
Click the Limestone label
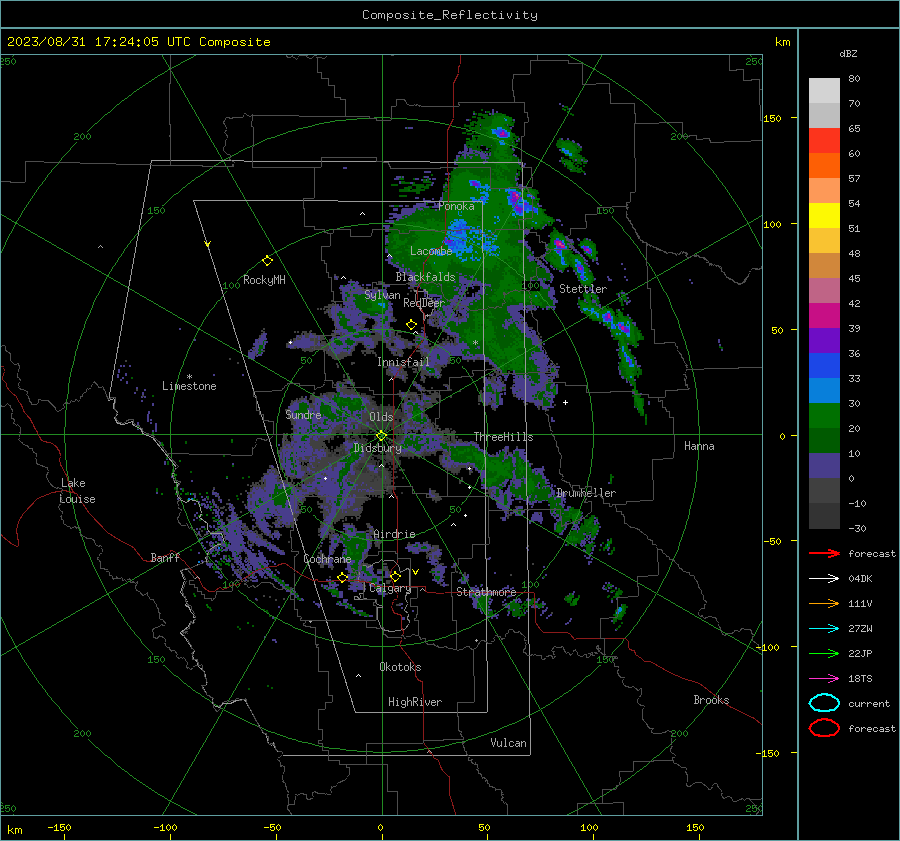[x=189, y=386]
